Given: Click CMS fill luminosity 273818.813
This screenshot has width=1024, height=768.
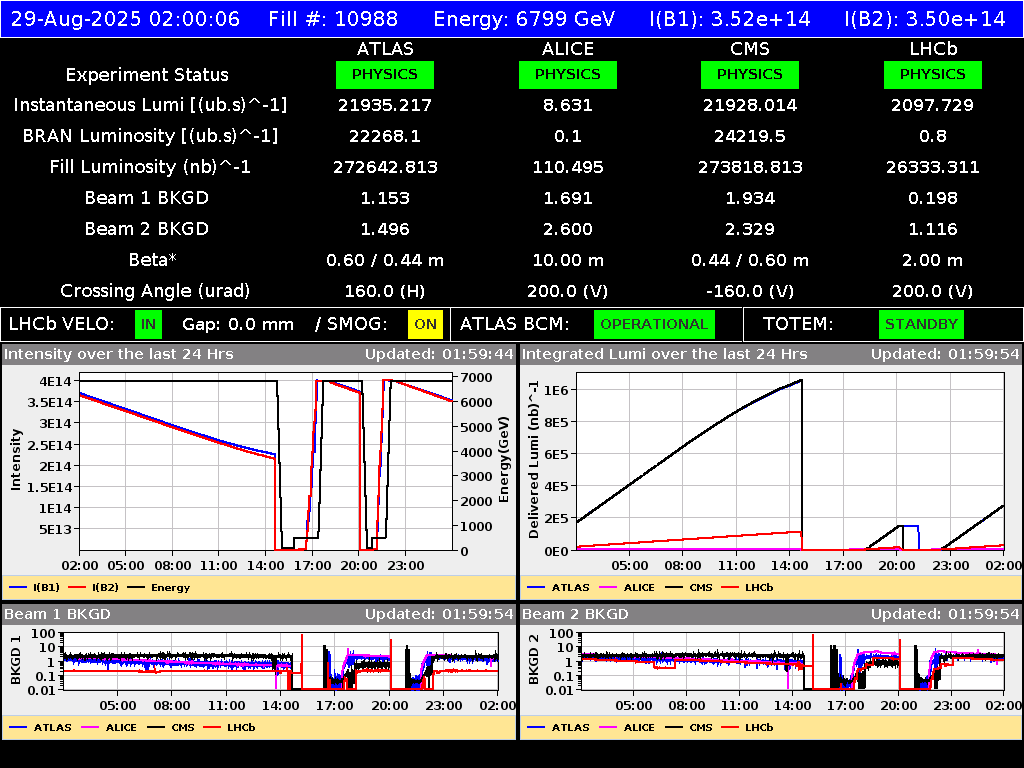Looking at the screenshot, I should click(x=750, y=167).
